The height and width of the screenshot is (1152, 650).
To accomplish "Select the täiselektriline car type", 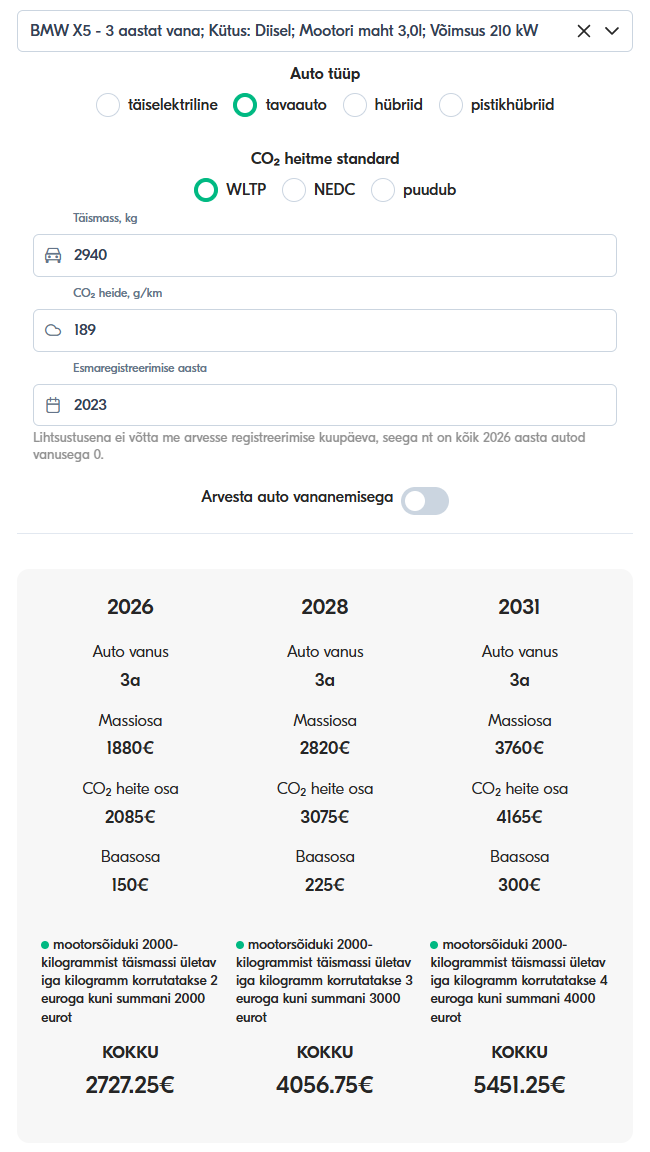I will (x=108, y=105).
